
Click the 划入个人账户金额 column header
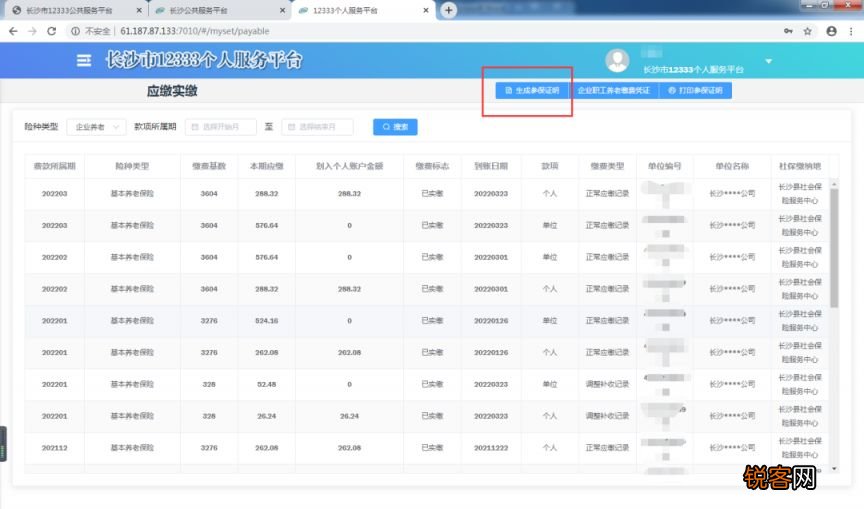[349, 166]
